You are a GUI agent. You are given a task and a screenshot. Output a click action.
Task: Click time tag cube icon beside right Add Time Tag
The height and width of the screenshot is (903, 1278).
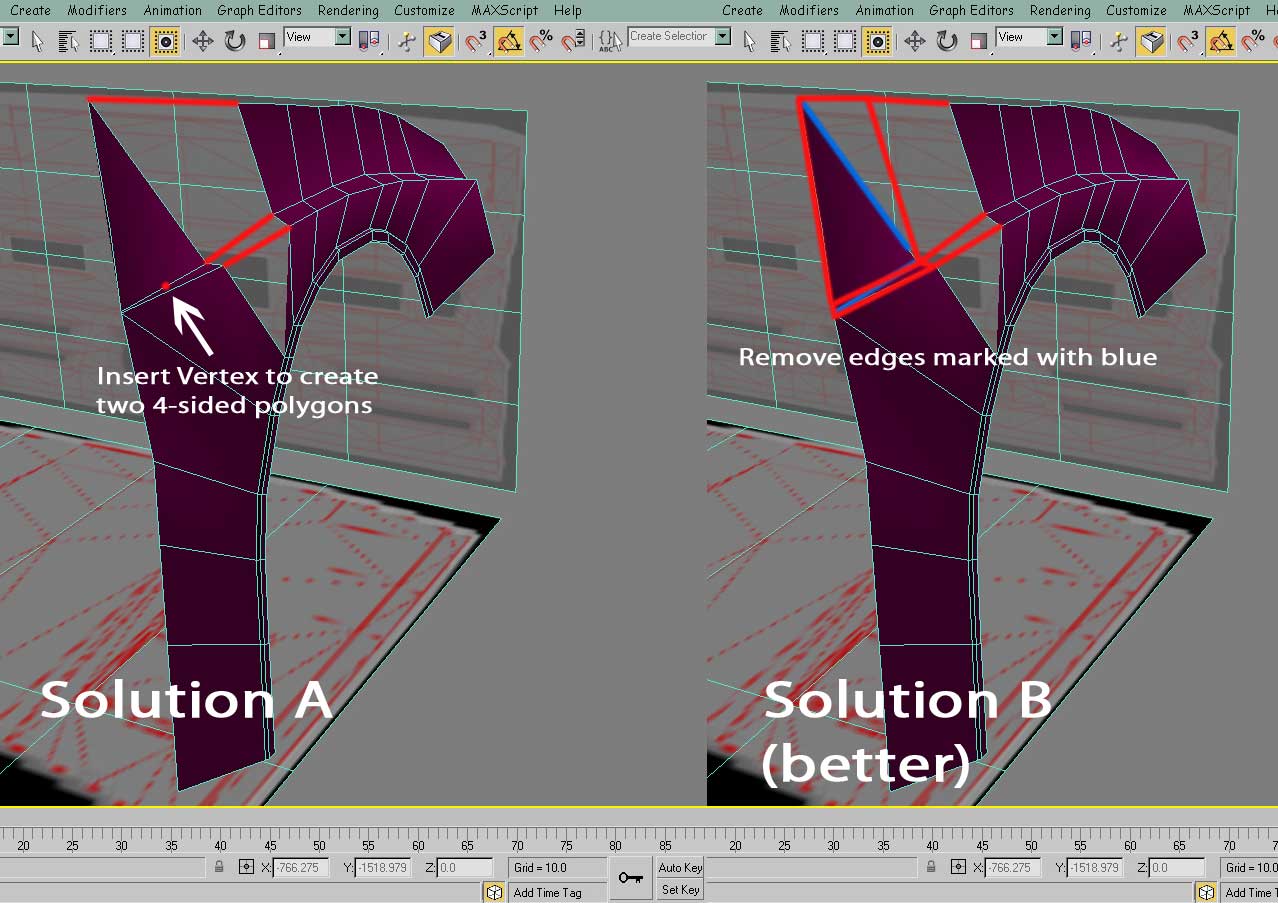(x=1206, y=892)
